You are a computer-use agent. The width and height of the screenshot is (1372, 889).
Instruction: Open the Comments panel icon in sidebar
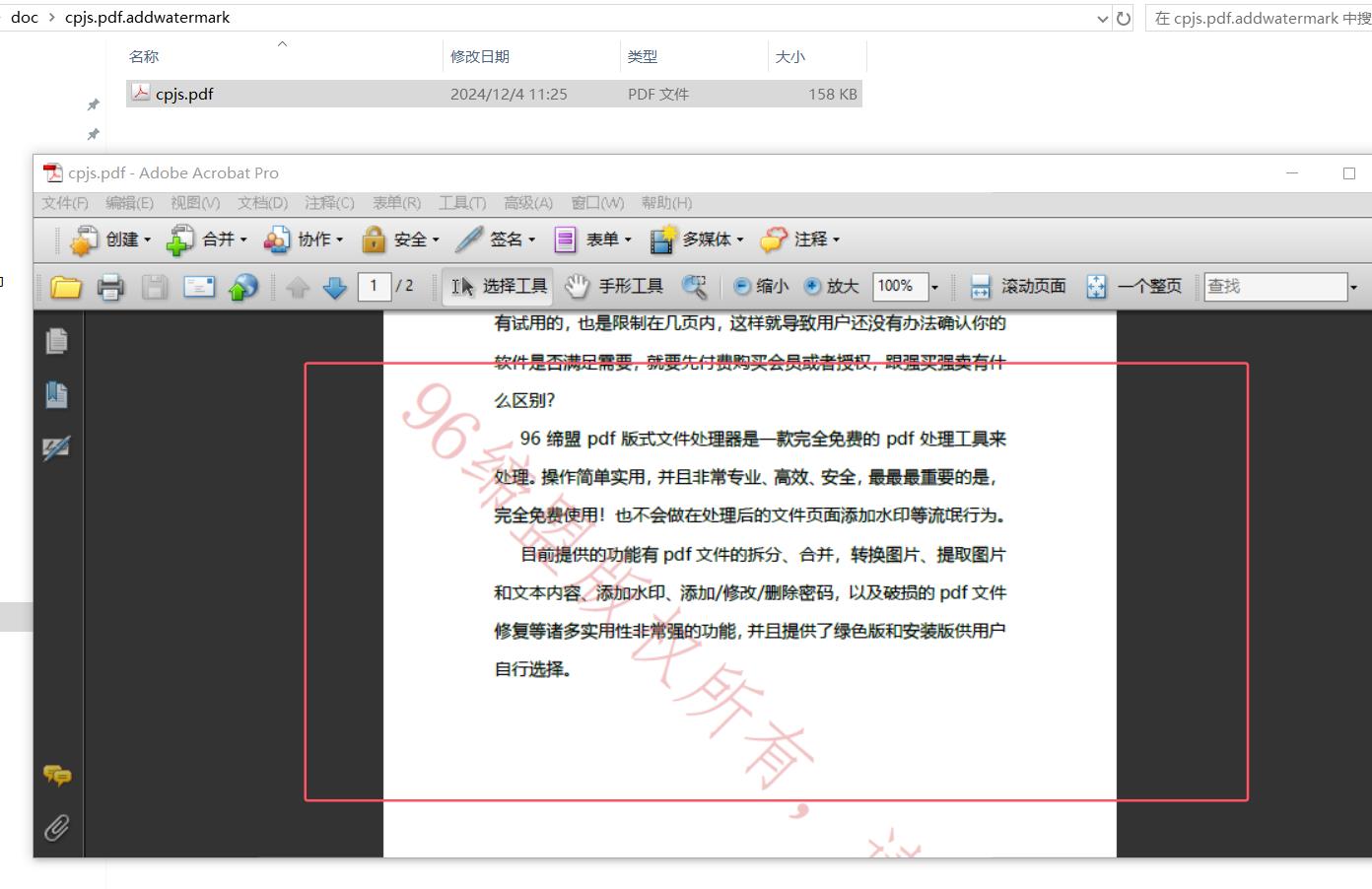[57, 776]
